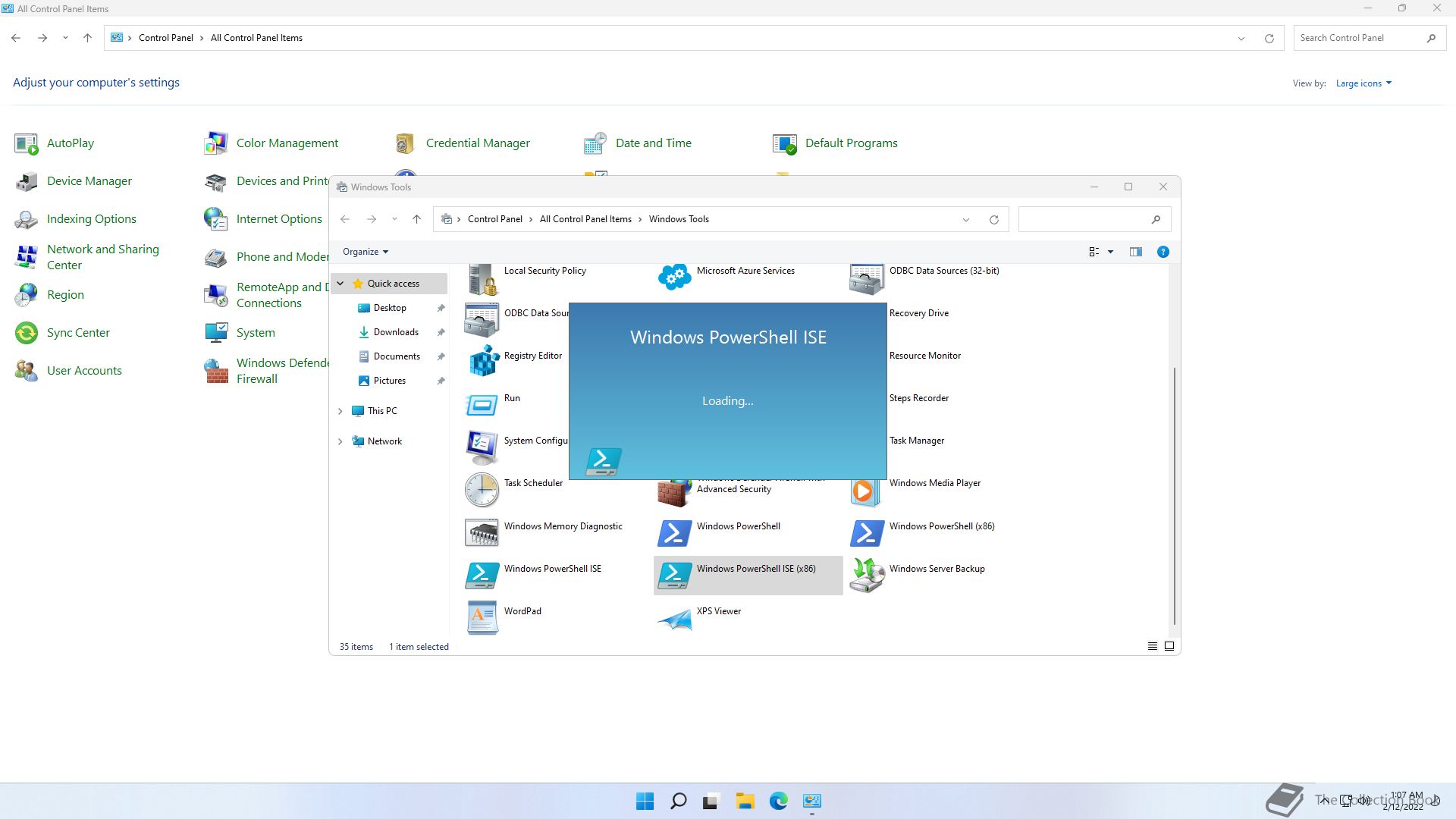Open the Organize dropdown
The image size is (1456, 819).
pyautogui.click(x=364, y=251)
